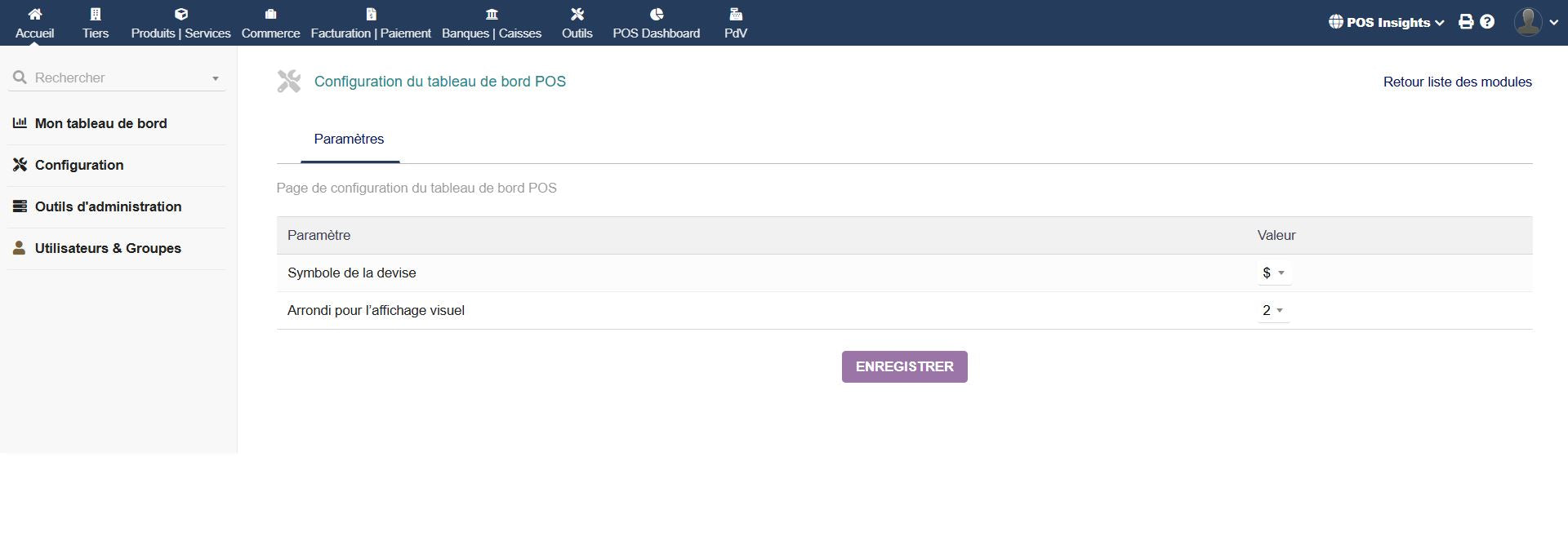The image size is (1568, 541).
Task: Open help question mark icon
Action: tap(1487, 22)
